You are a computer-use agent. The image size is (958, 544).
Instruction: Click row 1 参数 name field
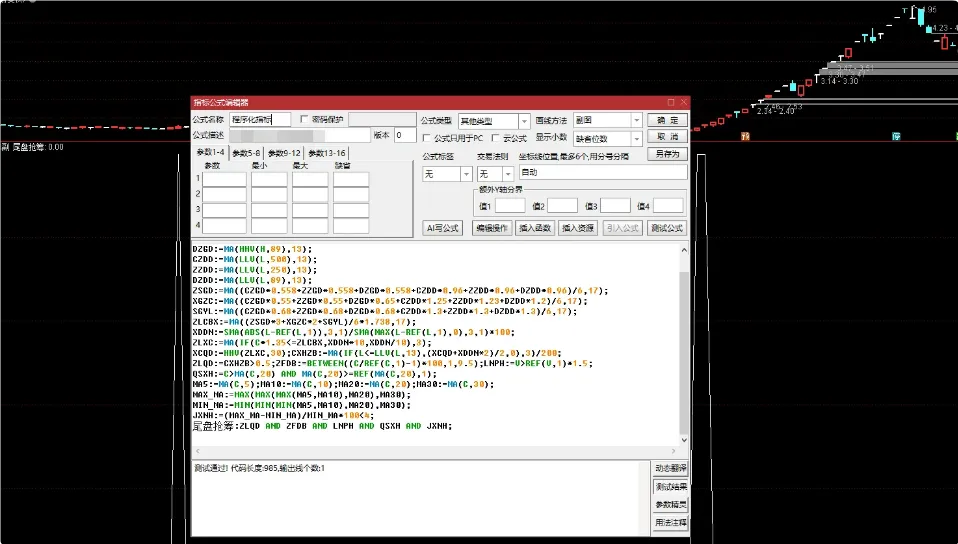pyautogui.click(x=224, y=179)
